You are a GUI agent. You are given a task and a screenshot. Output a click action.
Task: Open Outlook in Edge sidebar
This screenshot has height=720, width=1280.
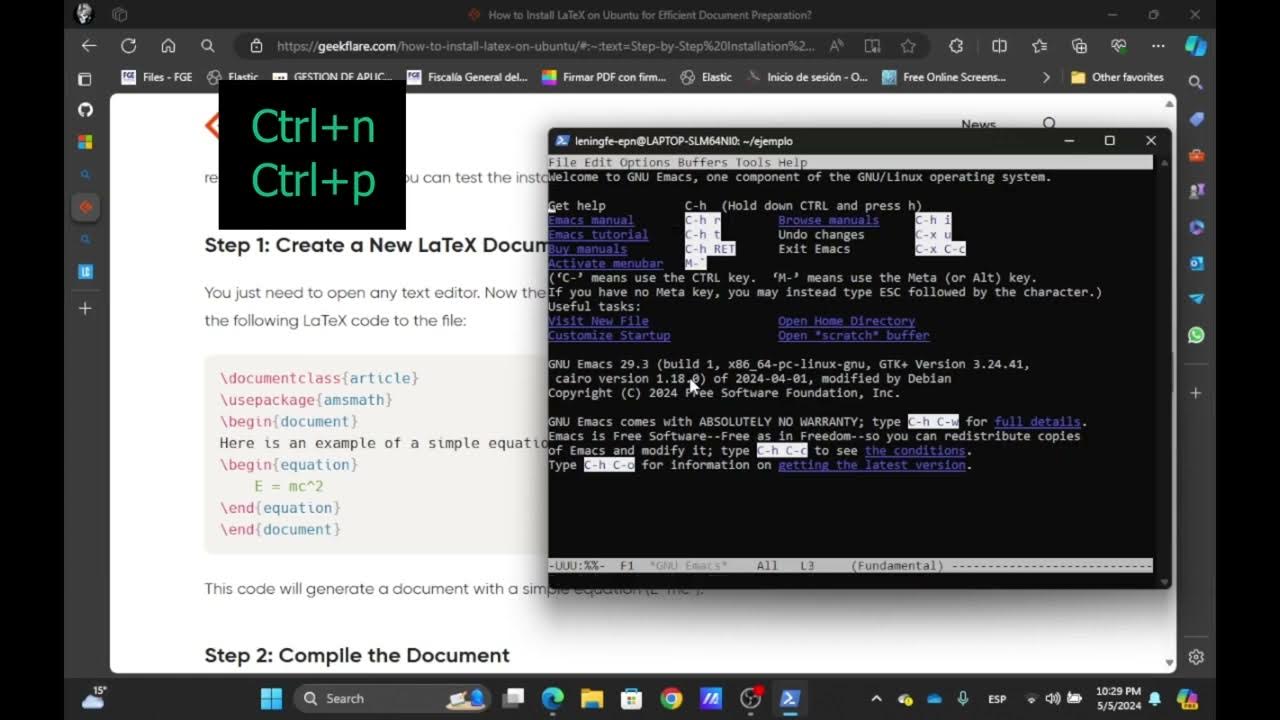click(x=1196, y=263)
